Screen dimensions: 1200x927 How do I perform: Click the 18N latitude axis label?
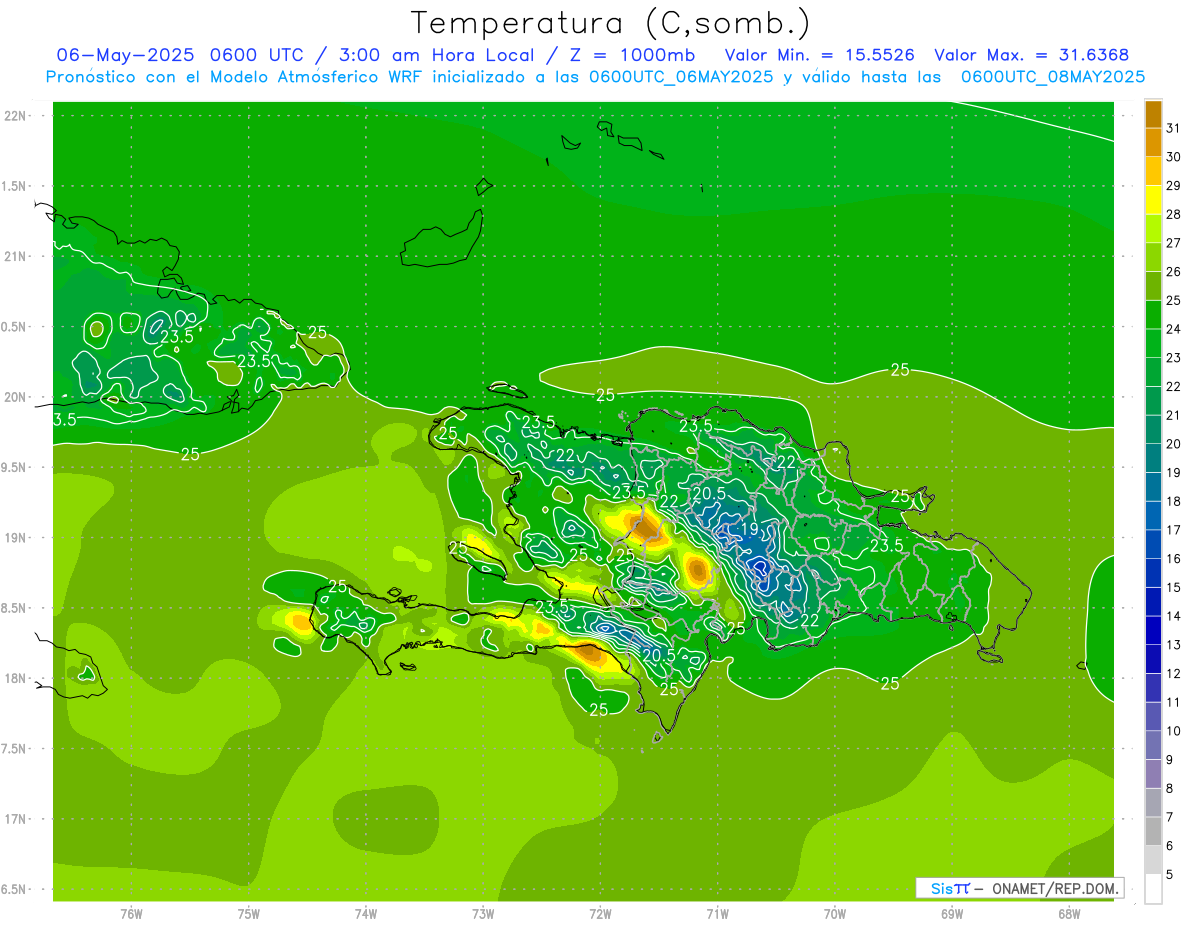(15, 678)
